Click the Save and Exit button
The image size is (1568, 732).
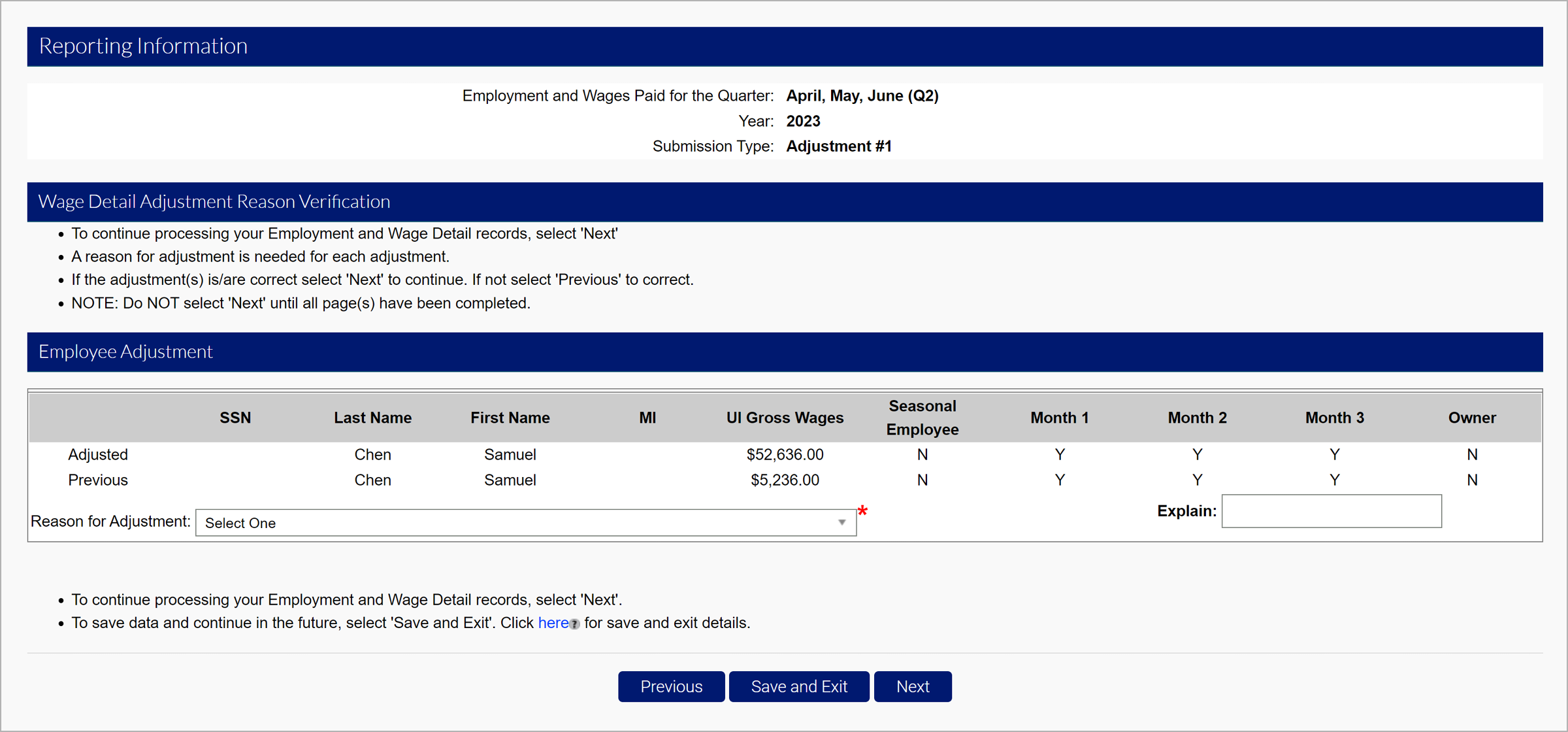[x=798, y=686]
